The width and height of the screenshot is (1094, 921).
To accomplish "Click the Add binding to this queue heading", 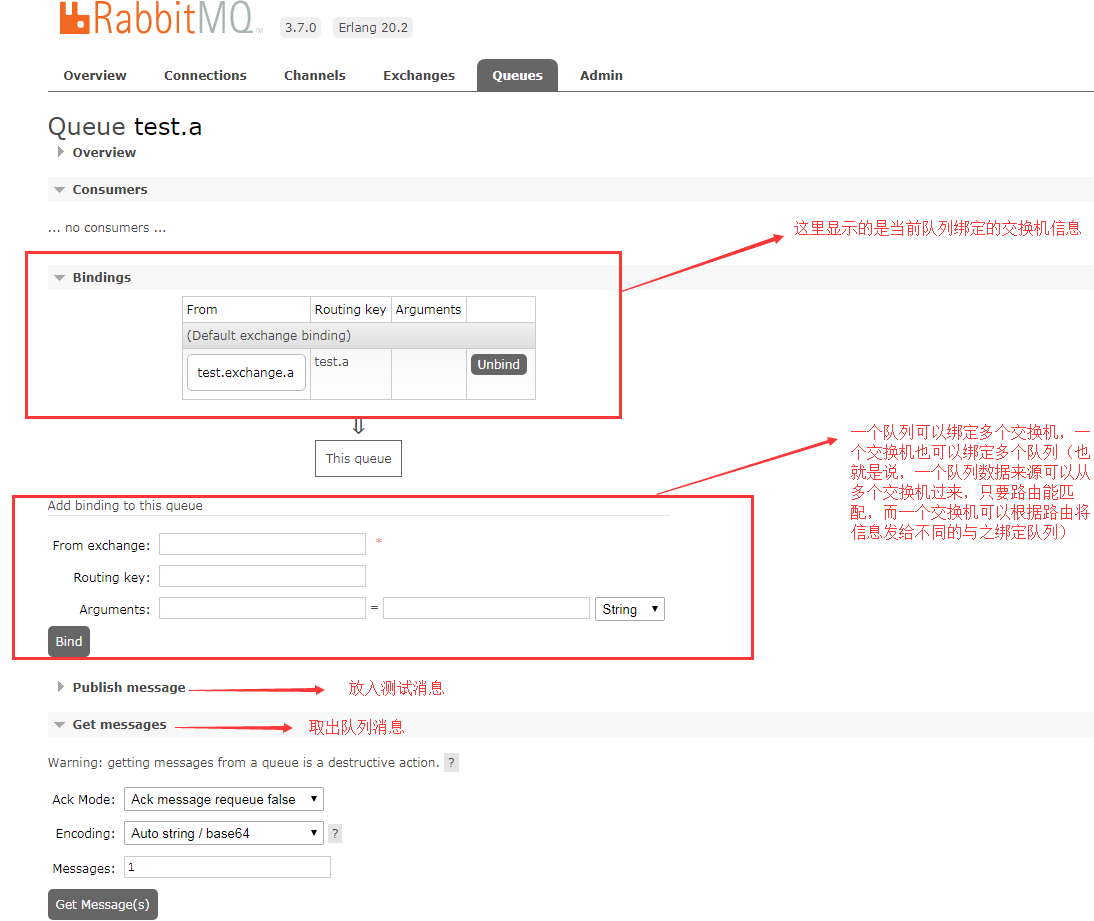I will [125, 505].
